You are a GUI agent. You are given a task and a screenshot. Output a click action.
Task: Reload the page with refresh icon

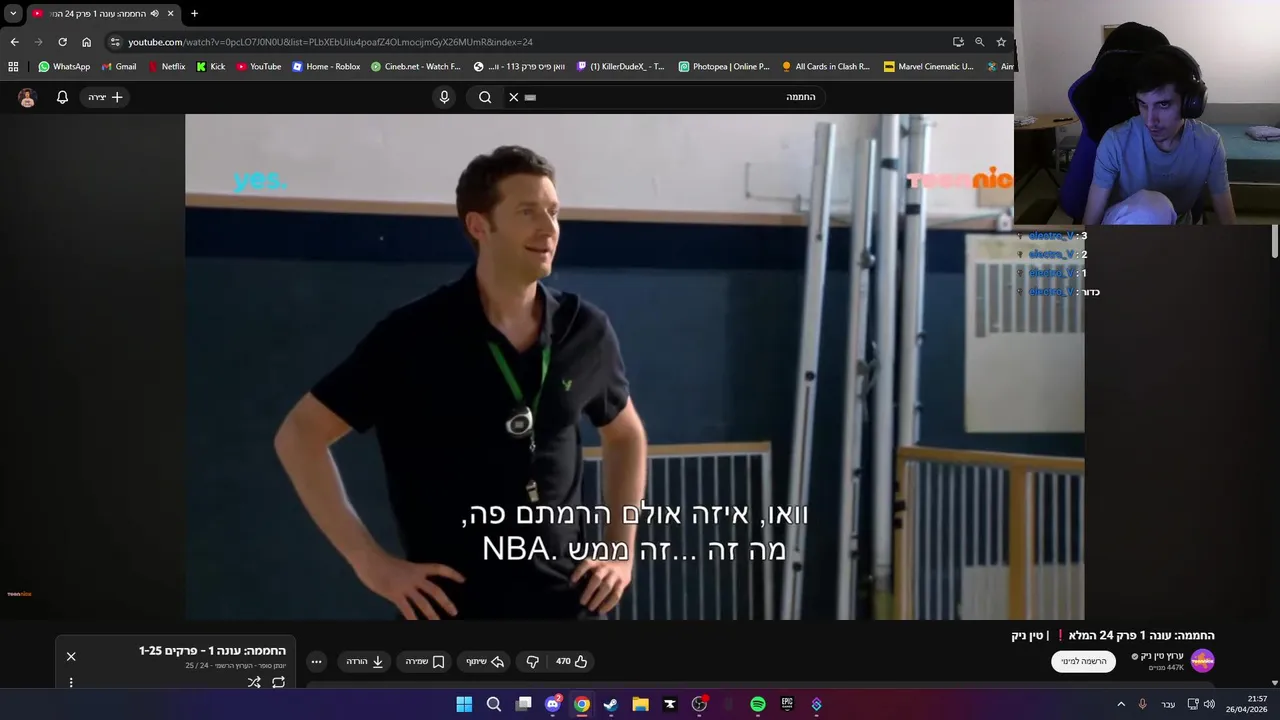pyautogui.click(x=62, y=42)
